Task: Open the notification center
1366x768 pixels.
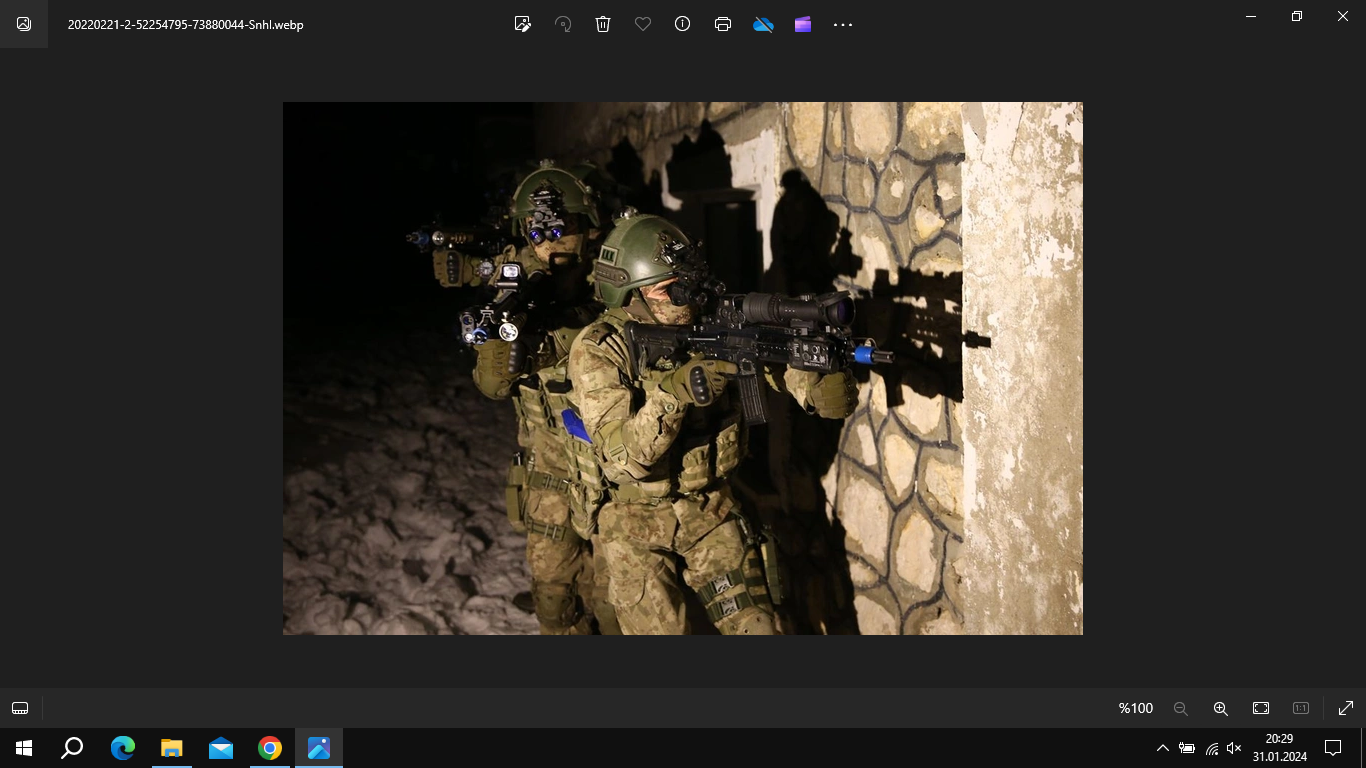Action: click(x=1332, y=748)
